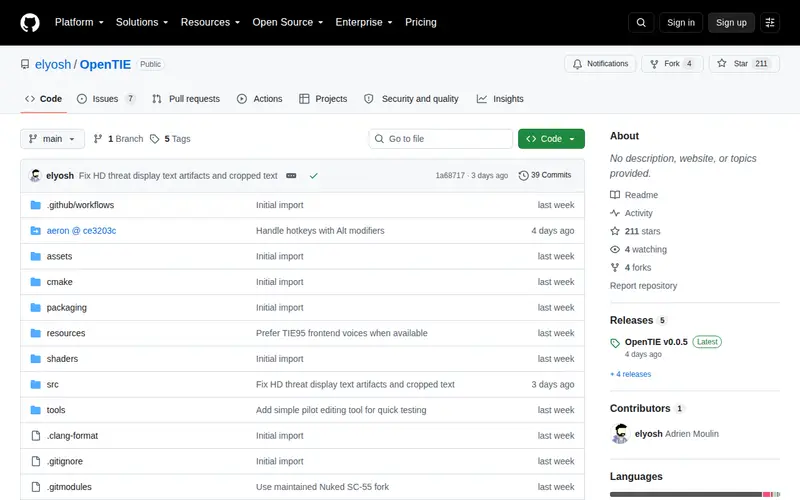800x500 pixels.
Task: Open the Insights tab
Action: click(x=500, y=99)
